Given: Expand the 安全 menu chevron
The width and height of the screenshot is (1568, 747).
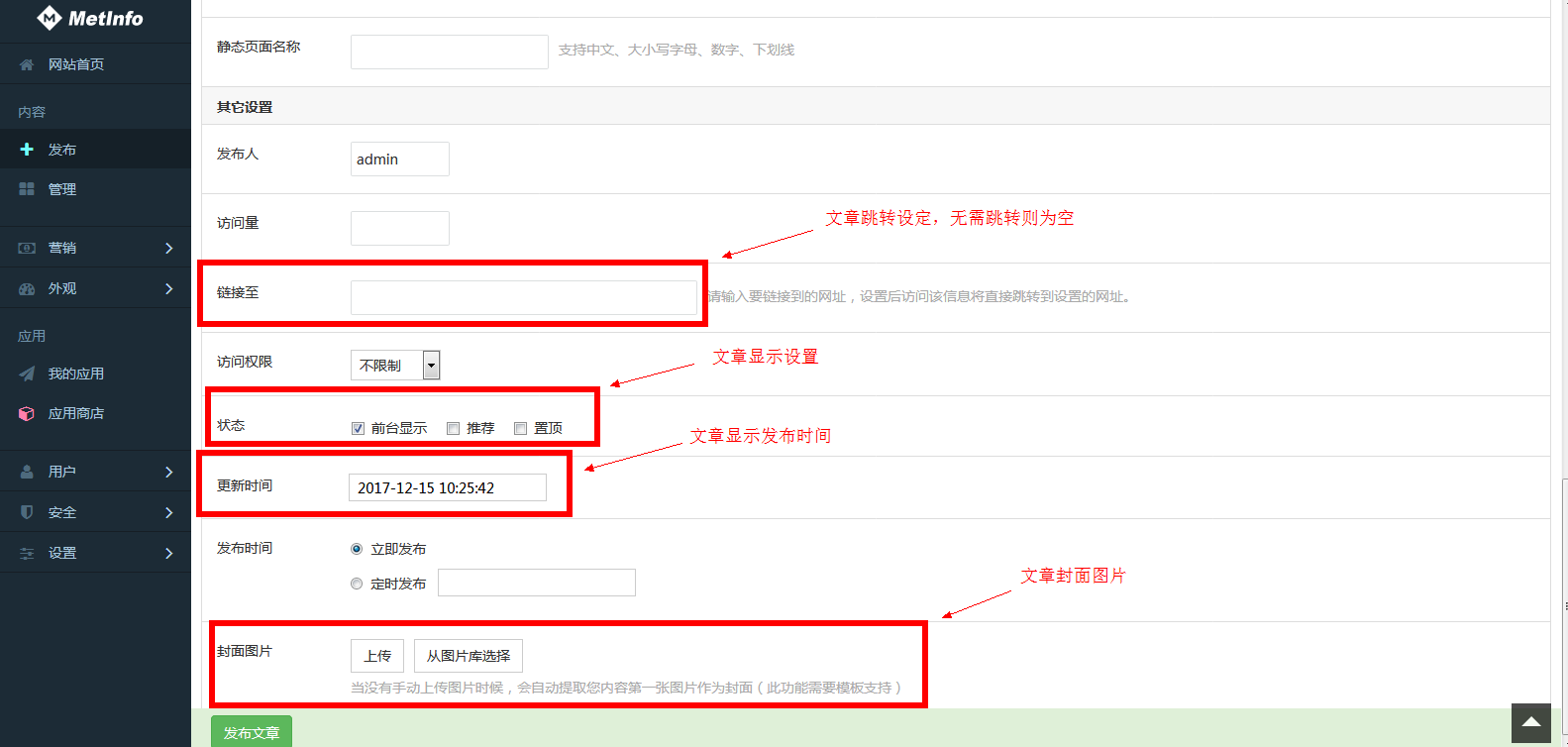Looking at the screenshot, I should point(169,512).
